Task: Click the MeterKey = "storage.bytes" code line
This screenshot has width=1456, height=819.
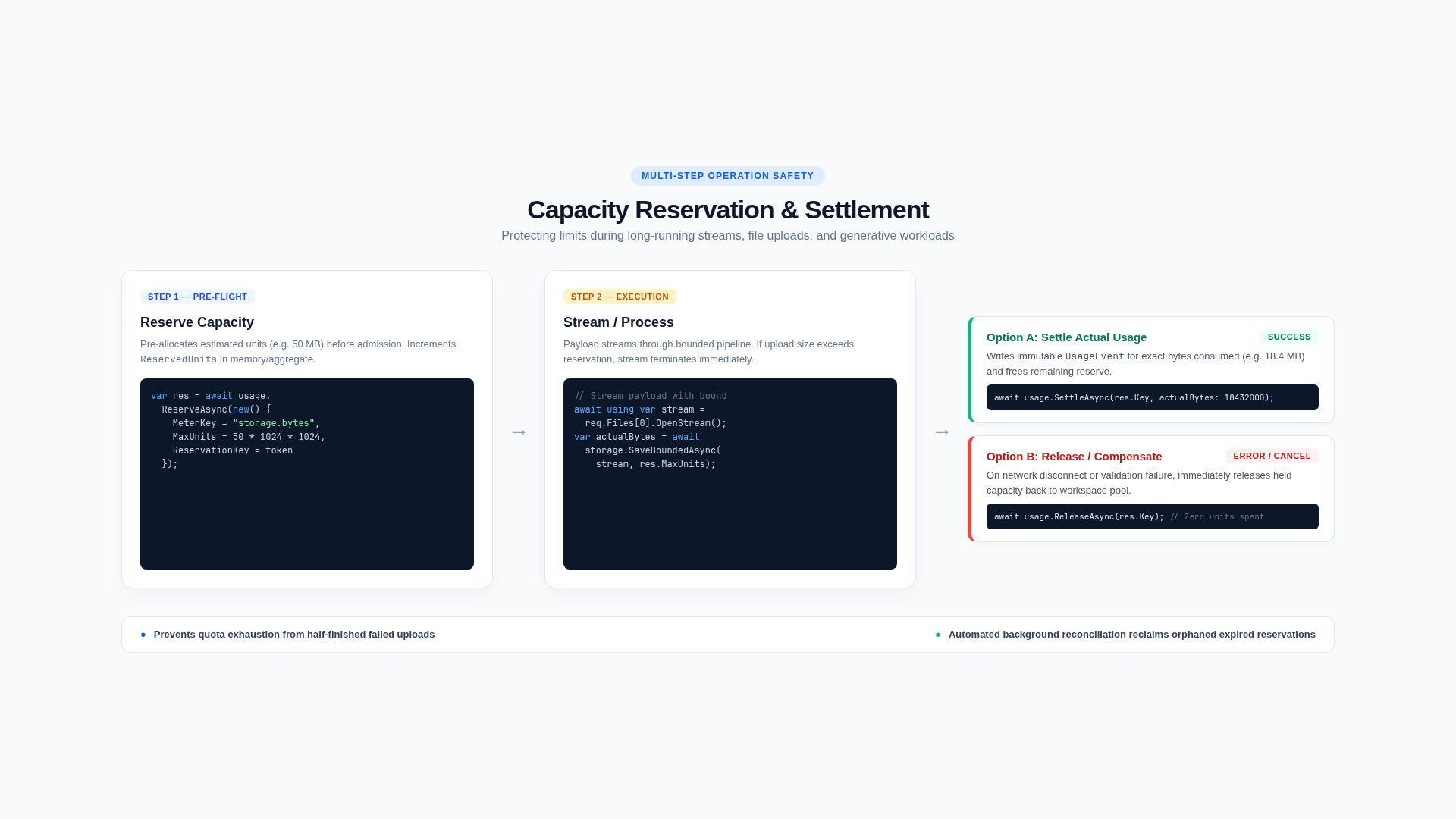Action: (246, 423)
